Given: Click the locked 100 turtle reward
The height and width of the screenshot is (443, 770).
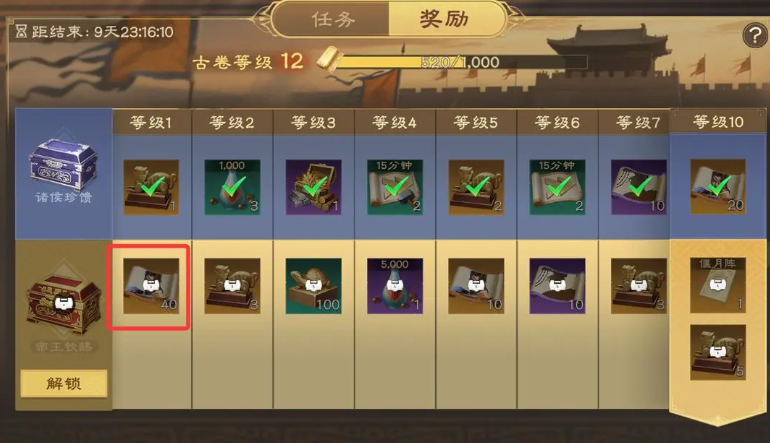Looking at the screenshot, I should [x=313, y=286].
